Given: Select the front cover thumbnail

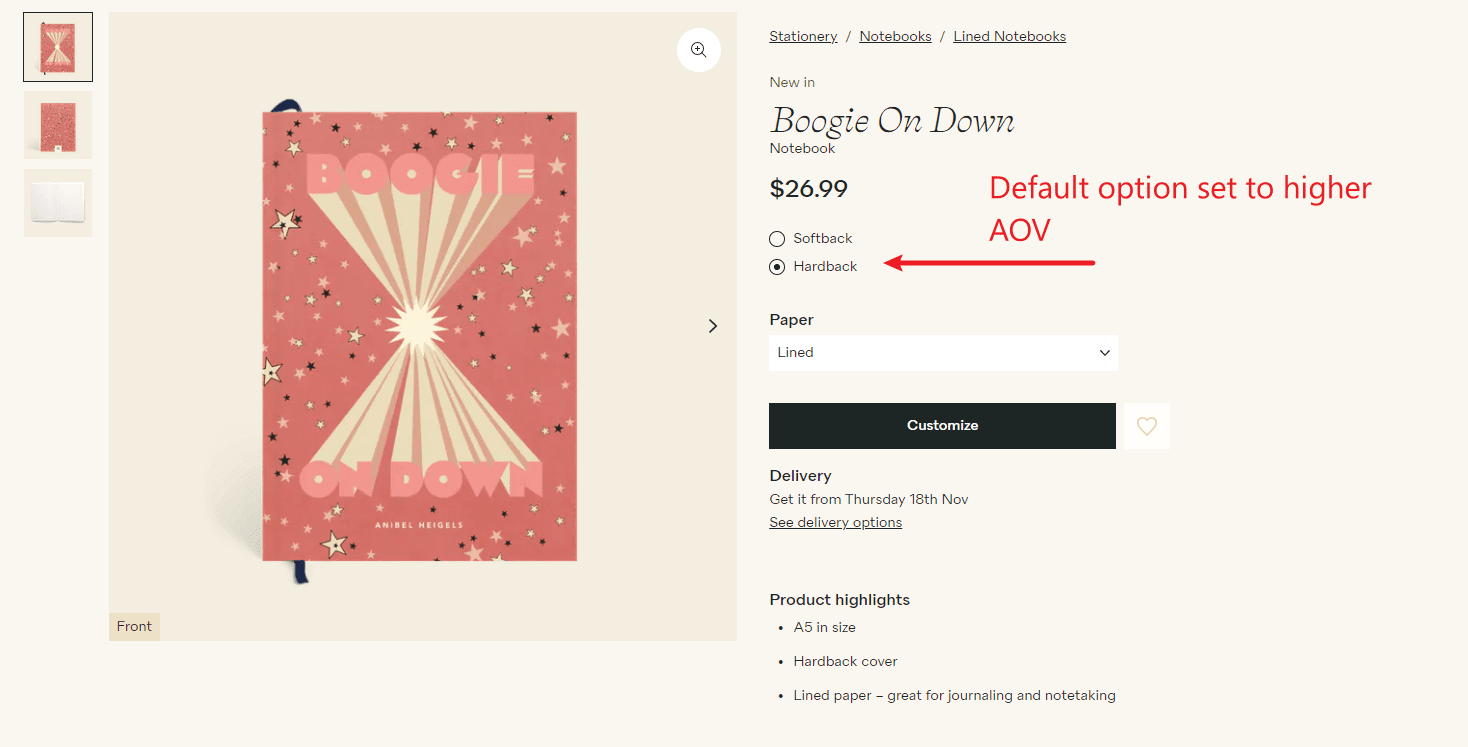Looking at the screenshot, I should coord(58,47).
